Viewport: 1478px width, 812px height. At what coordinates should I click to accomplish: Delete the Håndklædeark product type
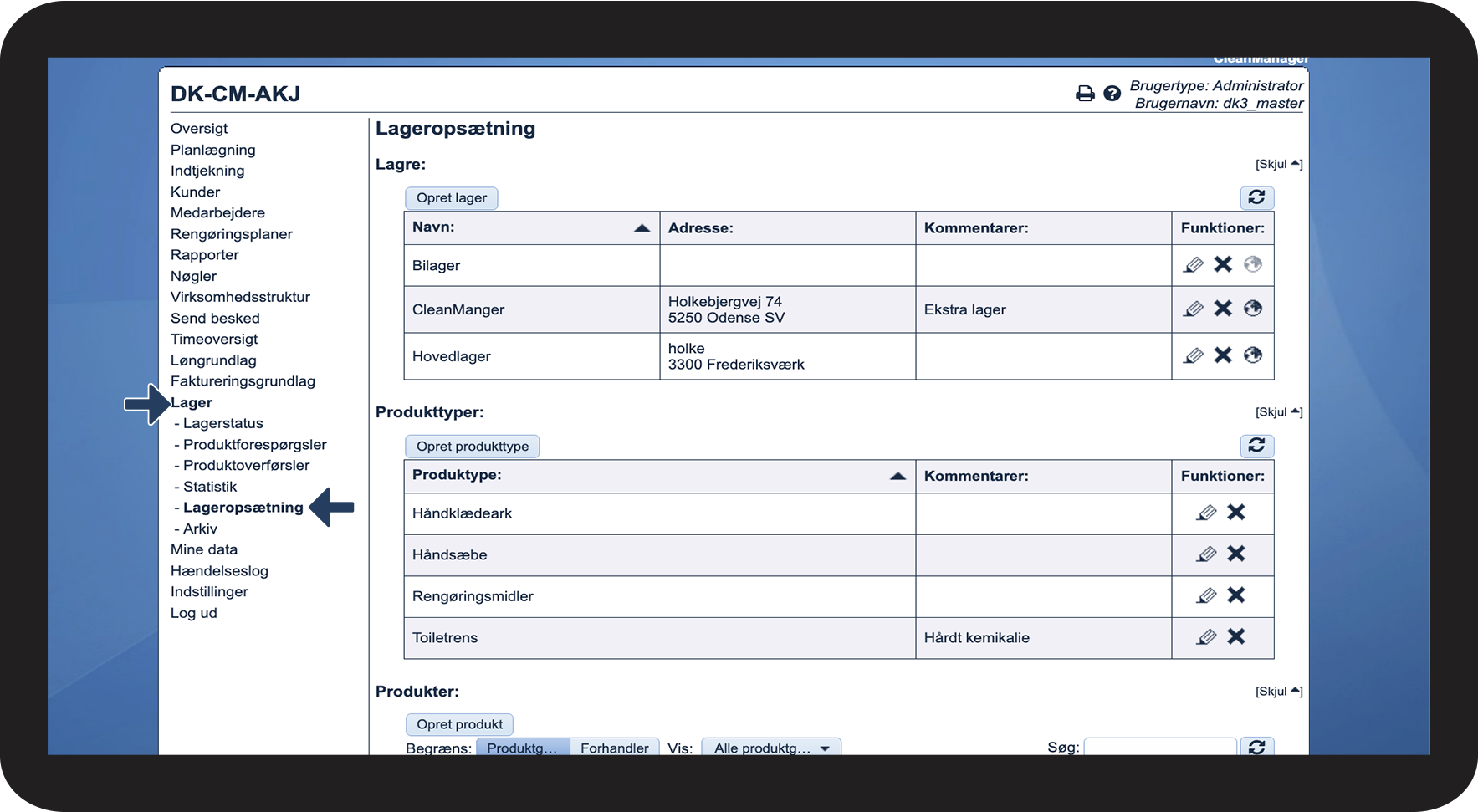point(1236,512)
